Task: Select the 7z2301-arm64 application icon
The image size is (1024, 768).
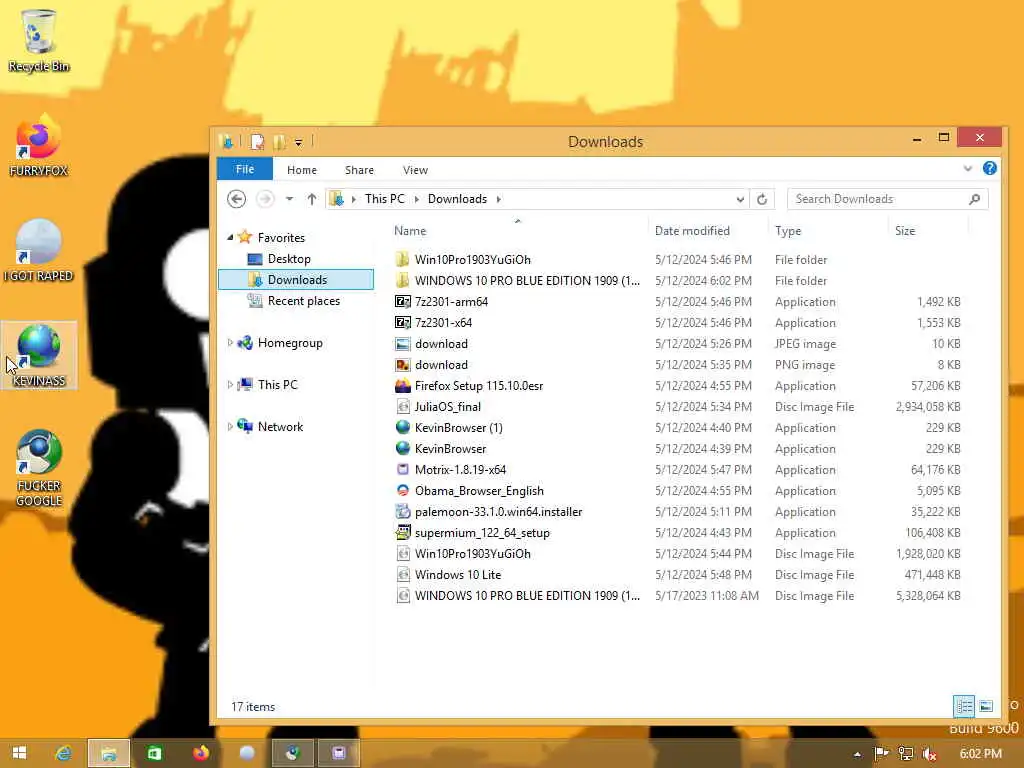Action: (403, 302)
